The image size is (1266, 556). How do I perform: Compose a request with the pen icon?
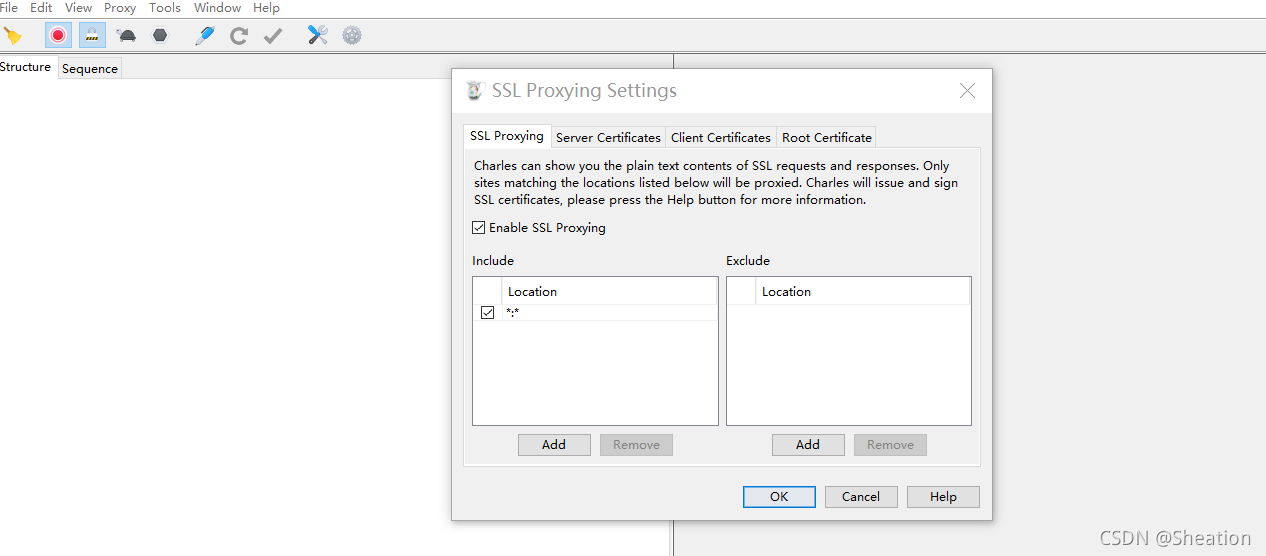pos(205,36)
